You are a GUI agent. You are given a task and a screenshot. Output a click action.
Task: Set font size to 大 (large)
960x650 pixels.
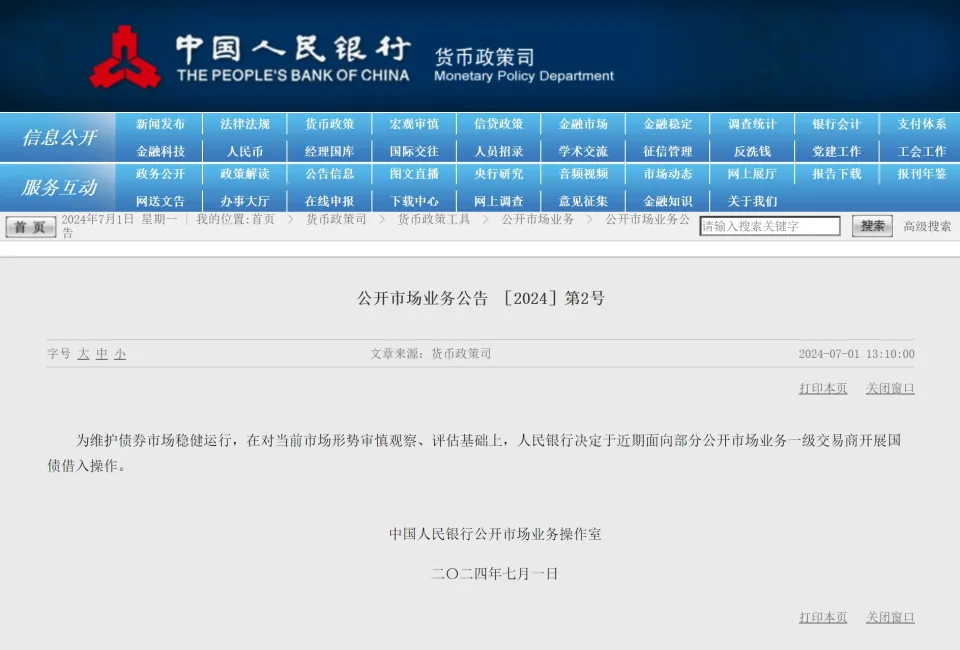[84, 354]
